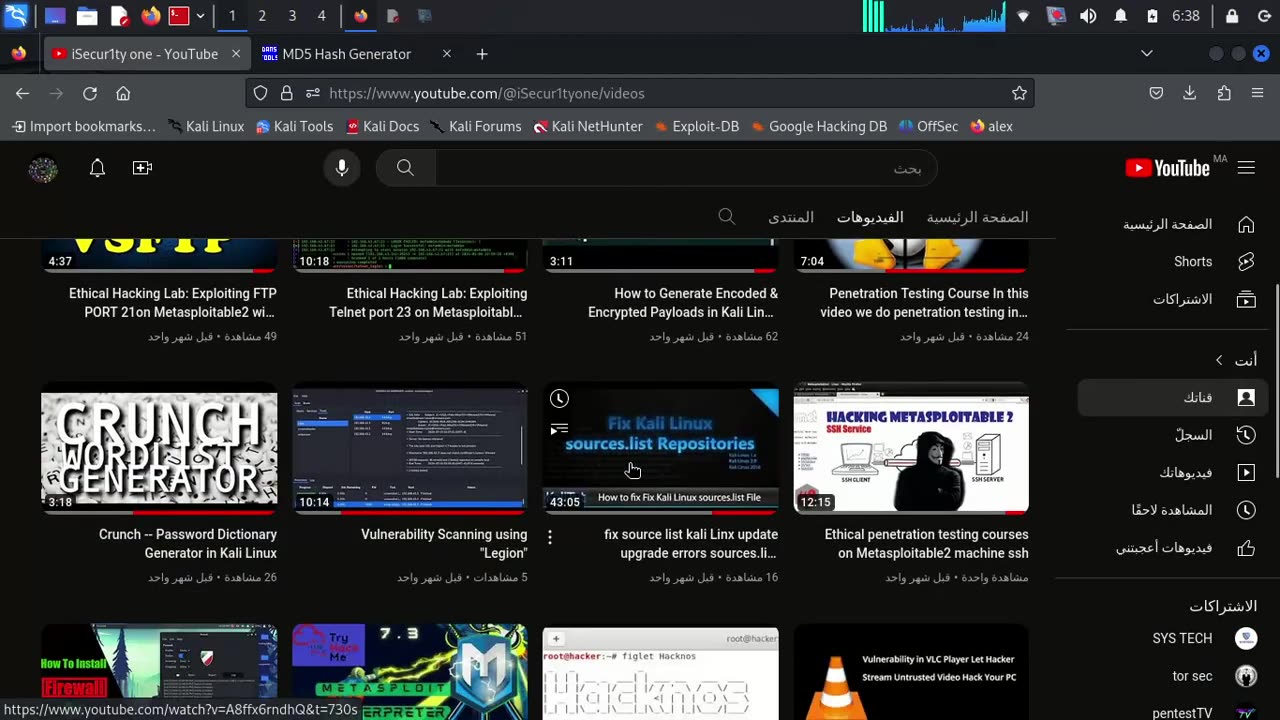This screenshot has height=720, width=1280.
Task: Switch to the الفيديوهات channel tab
Action: tap(870, 217)
